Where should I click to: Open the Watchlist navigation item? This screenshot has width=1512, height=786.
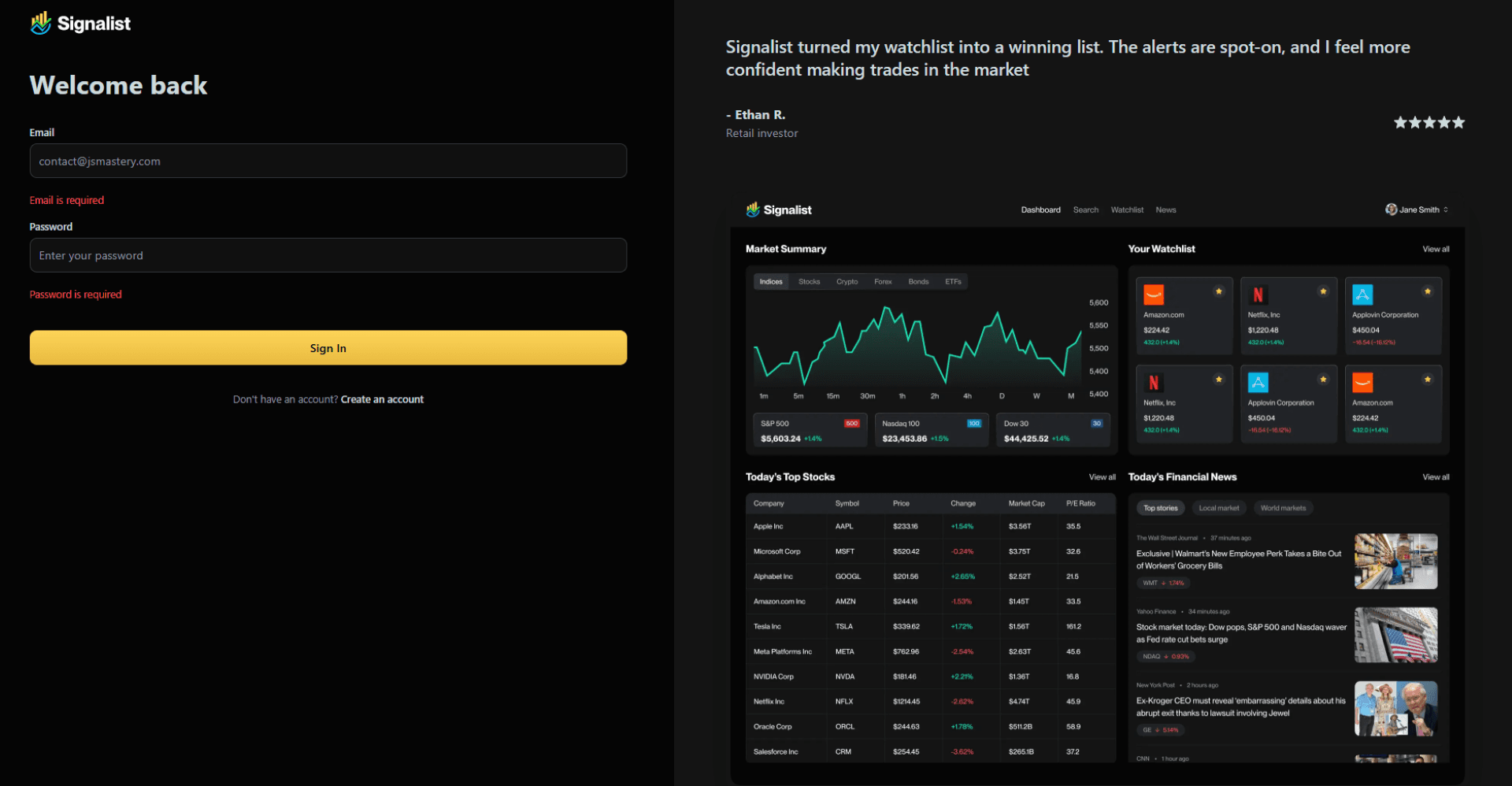[x=1127, y=209]
